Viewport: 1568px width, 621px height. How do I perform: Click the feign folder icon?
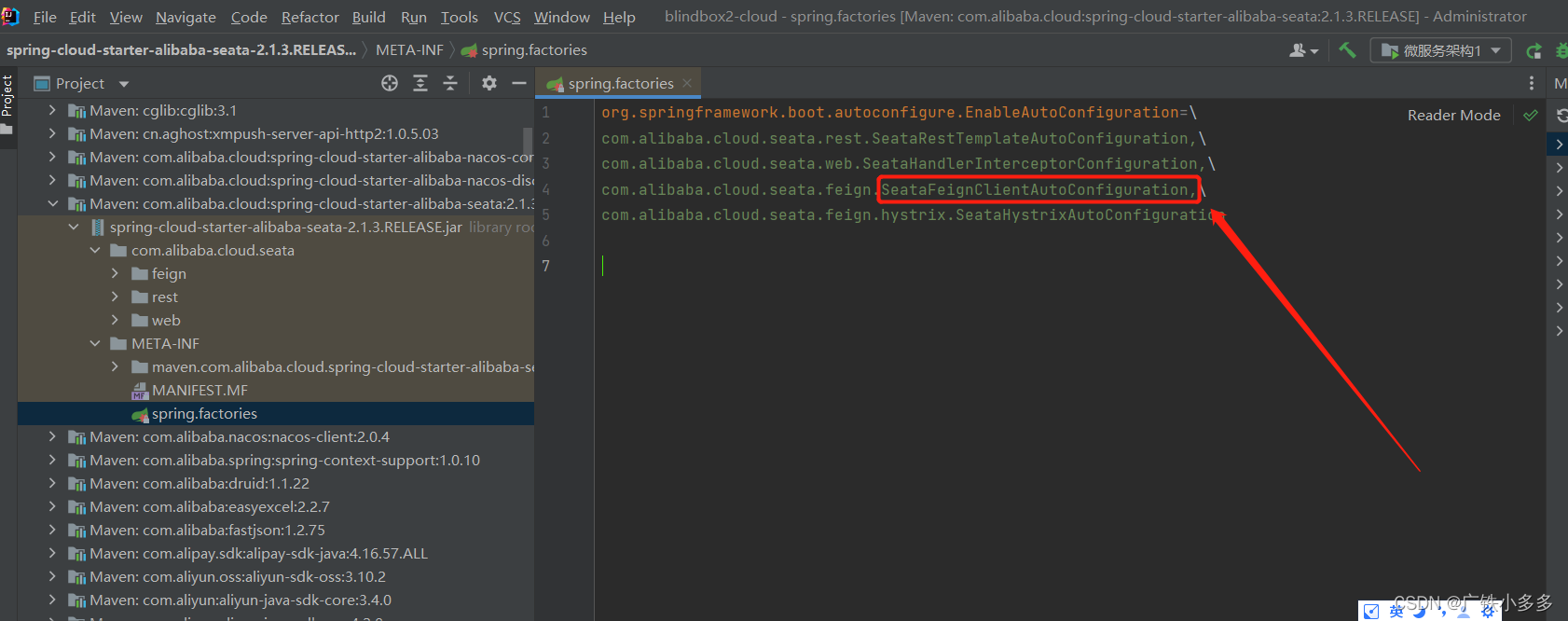tap(140, 274)
